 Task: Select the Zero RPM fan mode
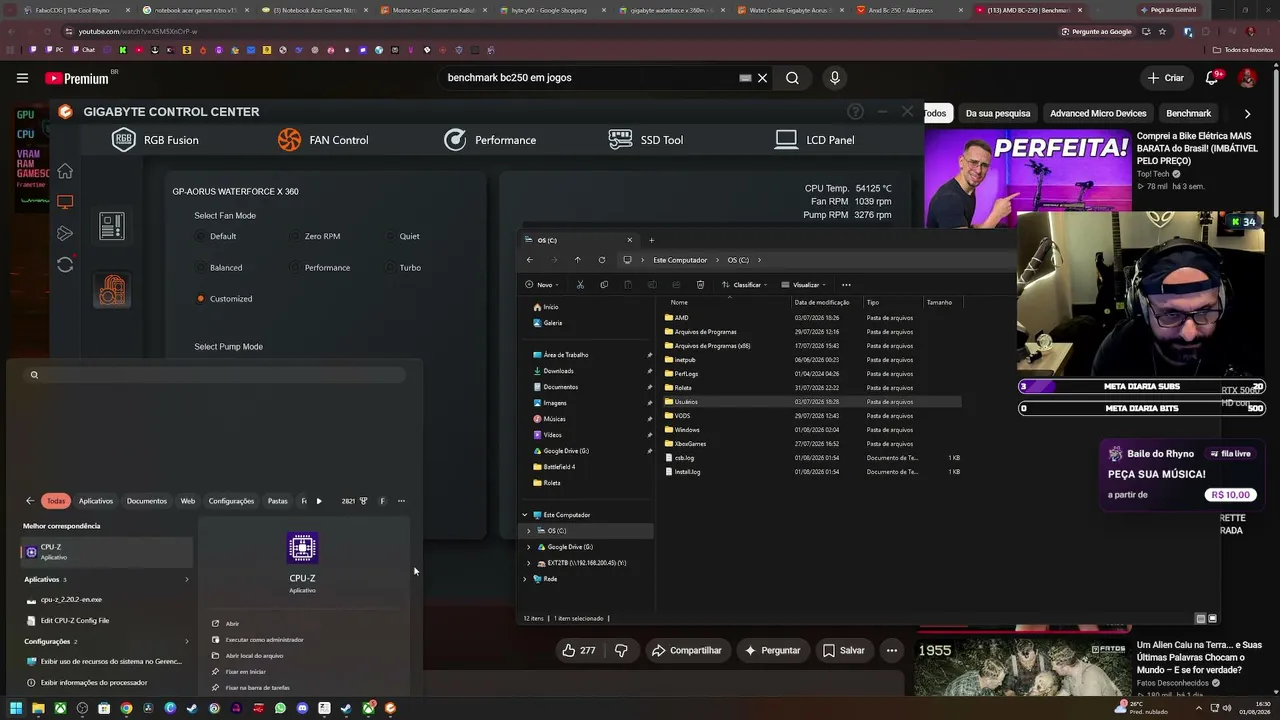(x=315, y=236)
